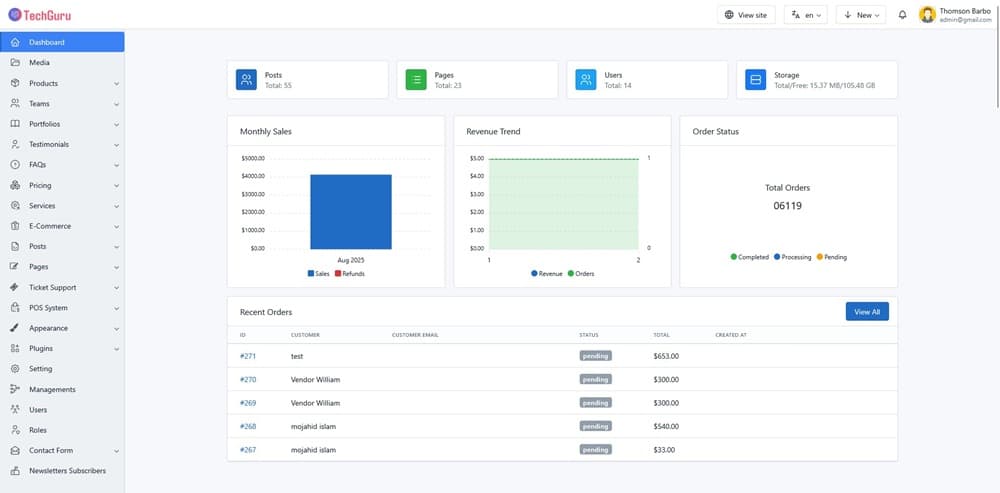Screen dimensions: 1000x493
Task: Click the Completed green legend dot
Action: coord(734,257)
